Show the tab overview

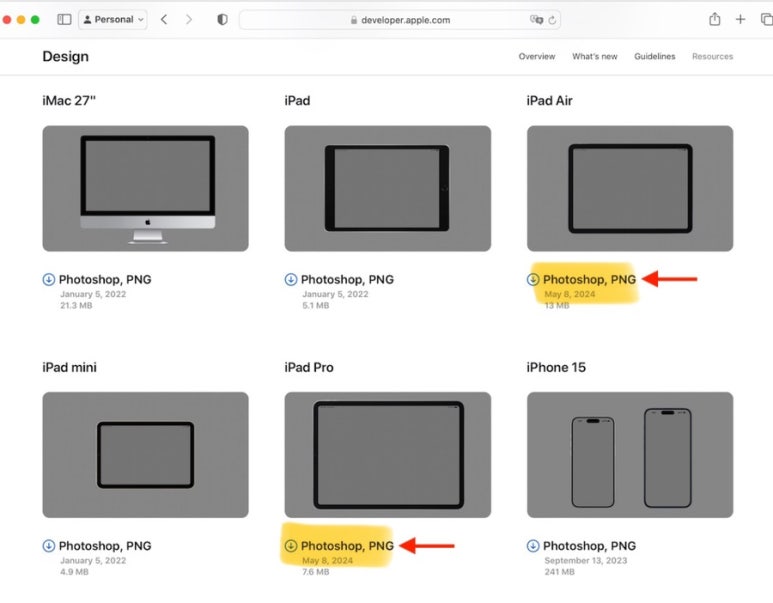click(763, 19)
